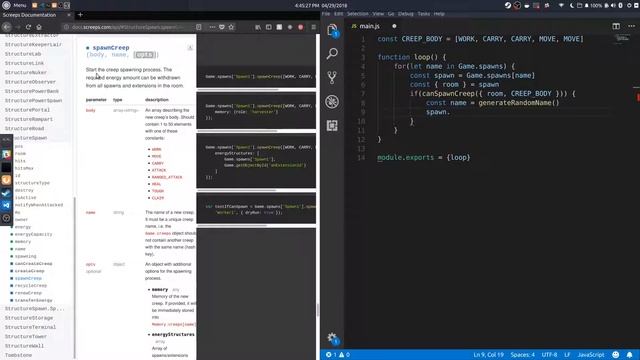640x360 pixels.
Task: Split the VS Code editor
Action: (616, 26)
